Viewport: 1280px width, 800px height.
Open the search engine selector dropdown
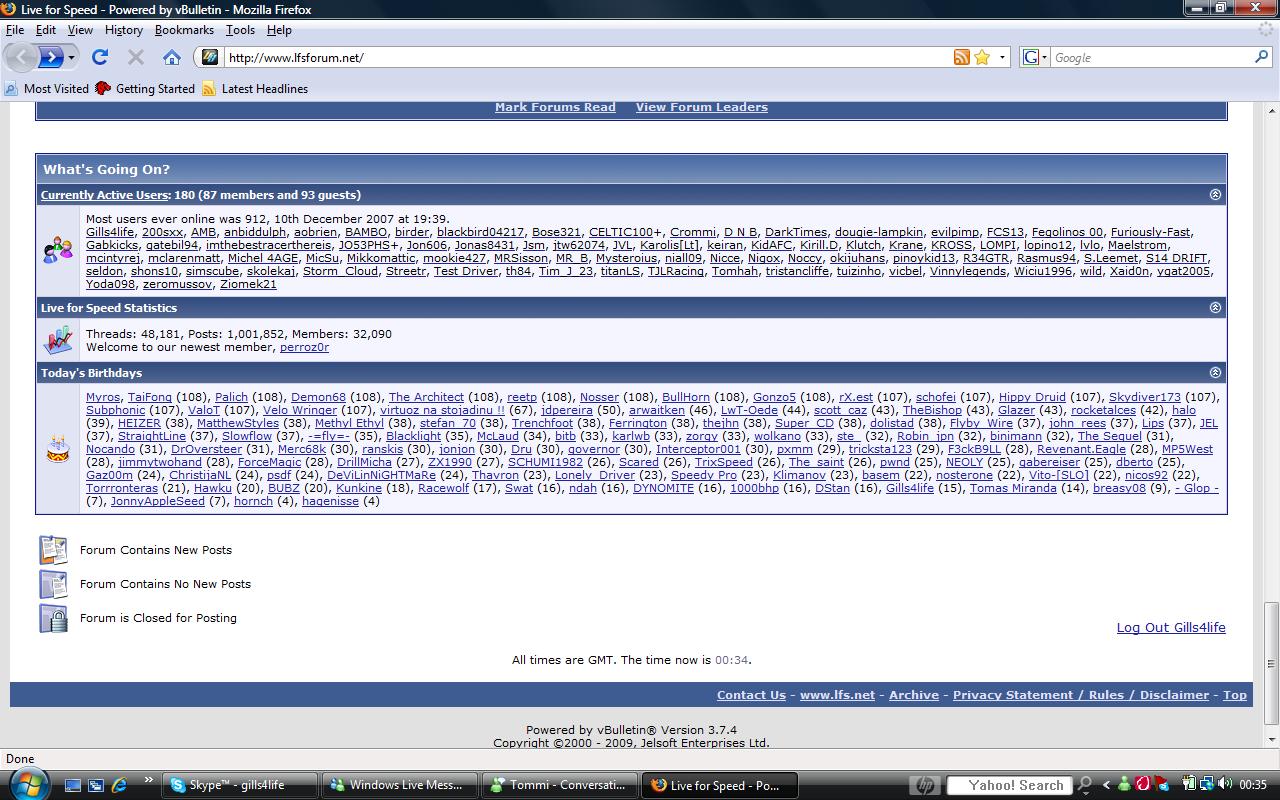click(1045, 57)
